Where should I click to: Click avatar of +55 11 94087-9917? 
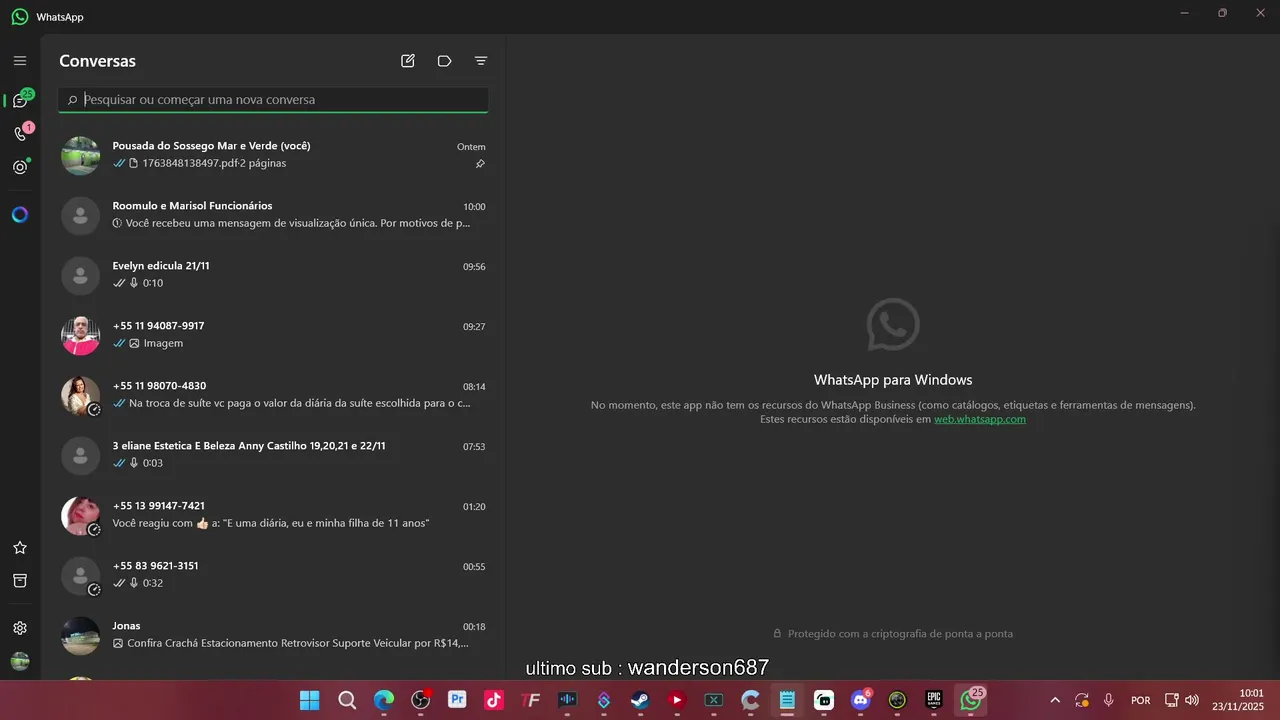click(x=81, y=336)
